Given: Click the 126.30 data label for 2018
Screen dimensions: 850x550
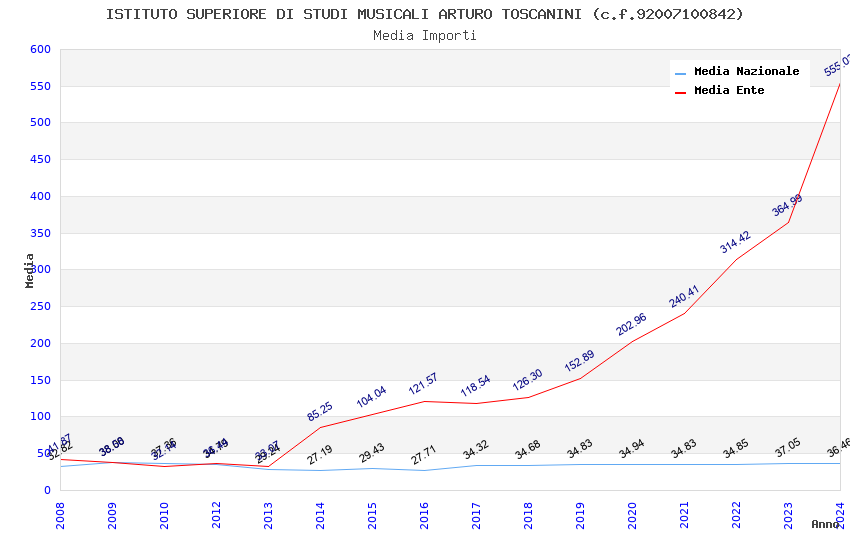Looking at the screenshot, I should click(527, 380).
